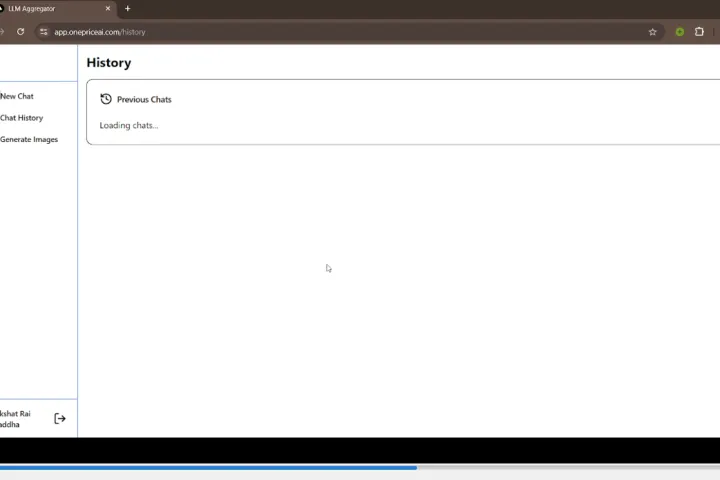The height and width of the screenshot is (480, 720).
Task: Click the unplayed portion of progress bar
Action: [x=570, y=467]
